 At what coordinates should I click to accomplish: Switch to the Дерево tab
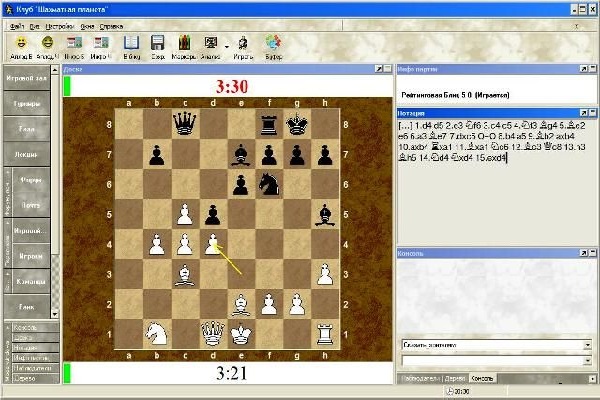[455, 379]
